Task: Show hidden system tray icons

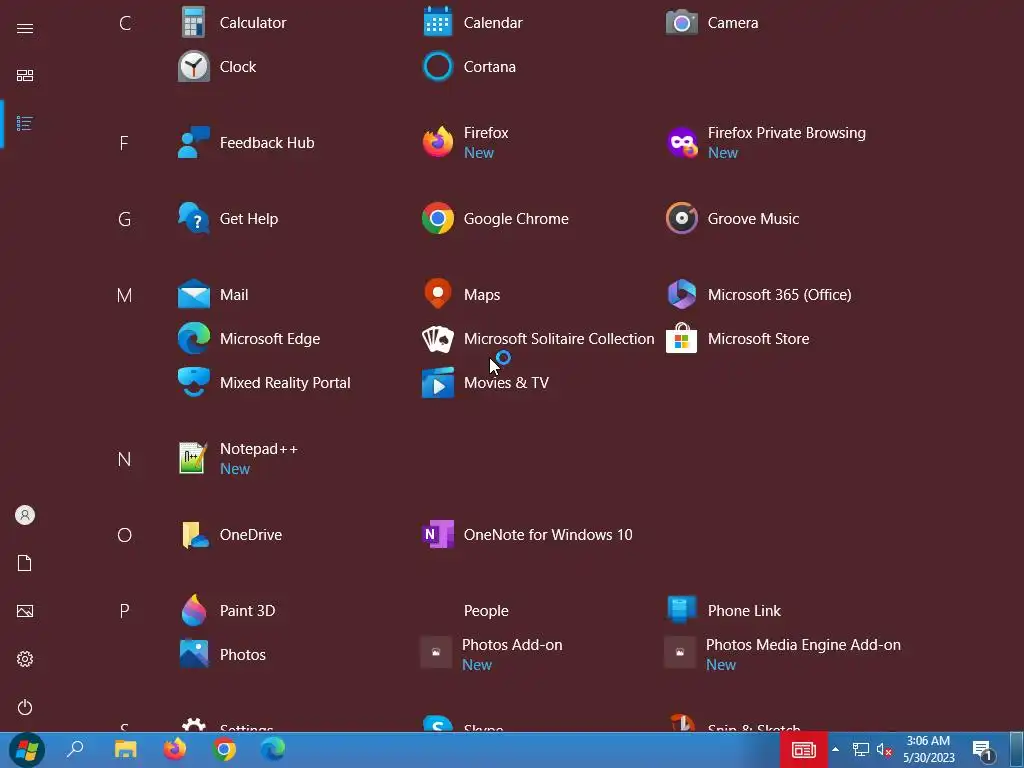Action: point(835,750)
